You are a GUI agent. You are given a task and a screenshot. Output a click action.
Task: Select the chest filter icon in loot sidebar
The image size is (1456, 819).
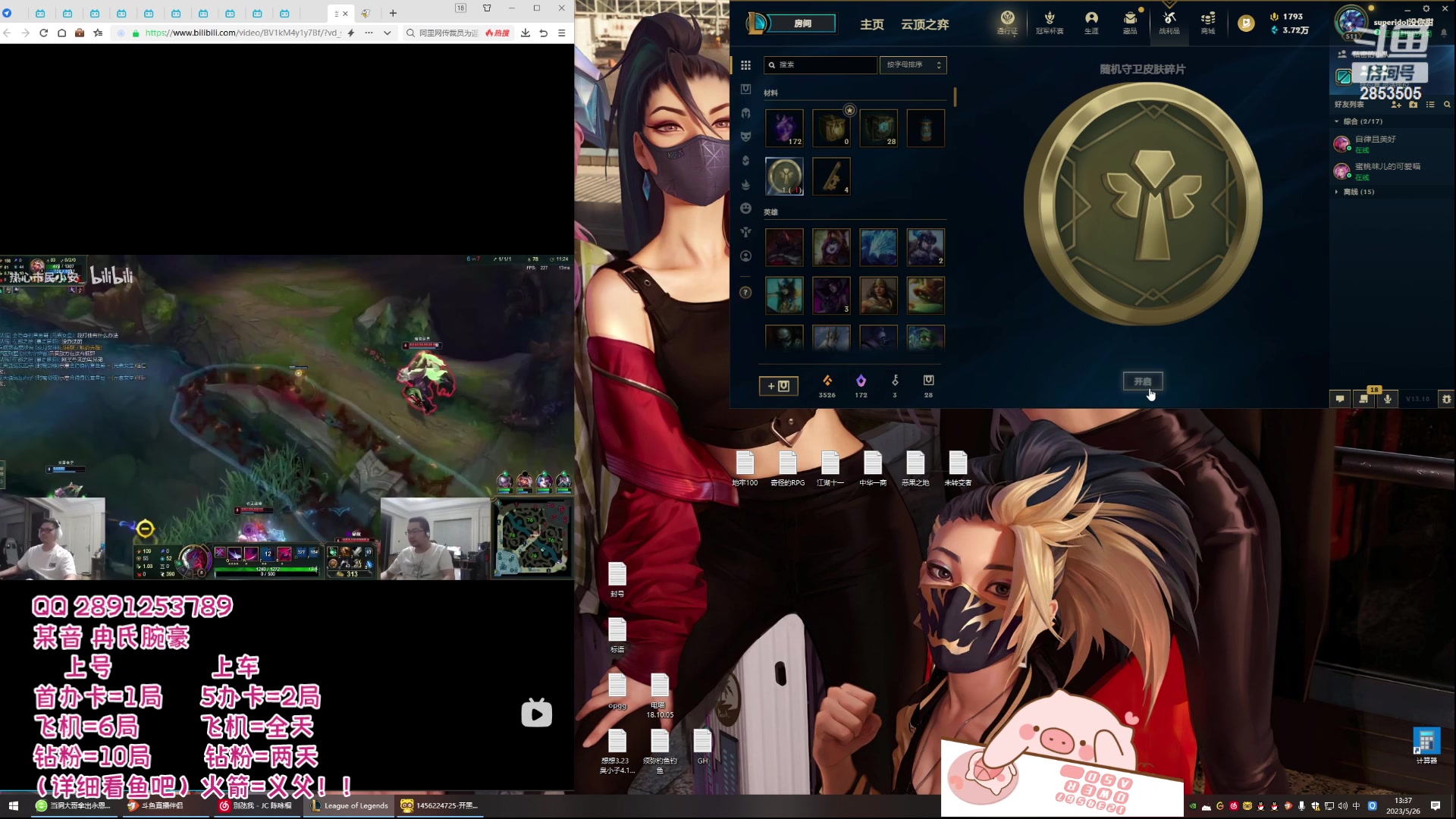745,89
